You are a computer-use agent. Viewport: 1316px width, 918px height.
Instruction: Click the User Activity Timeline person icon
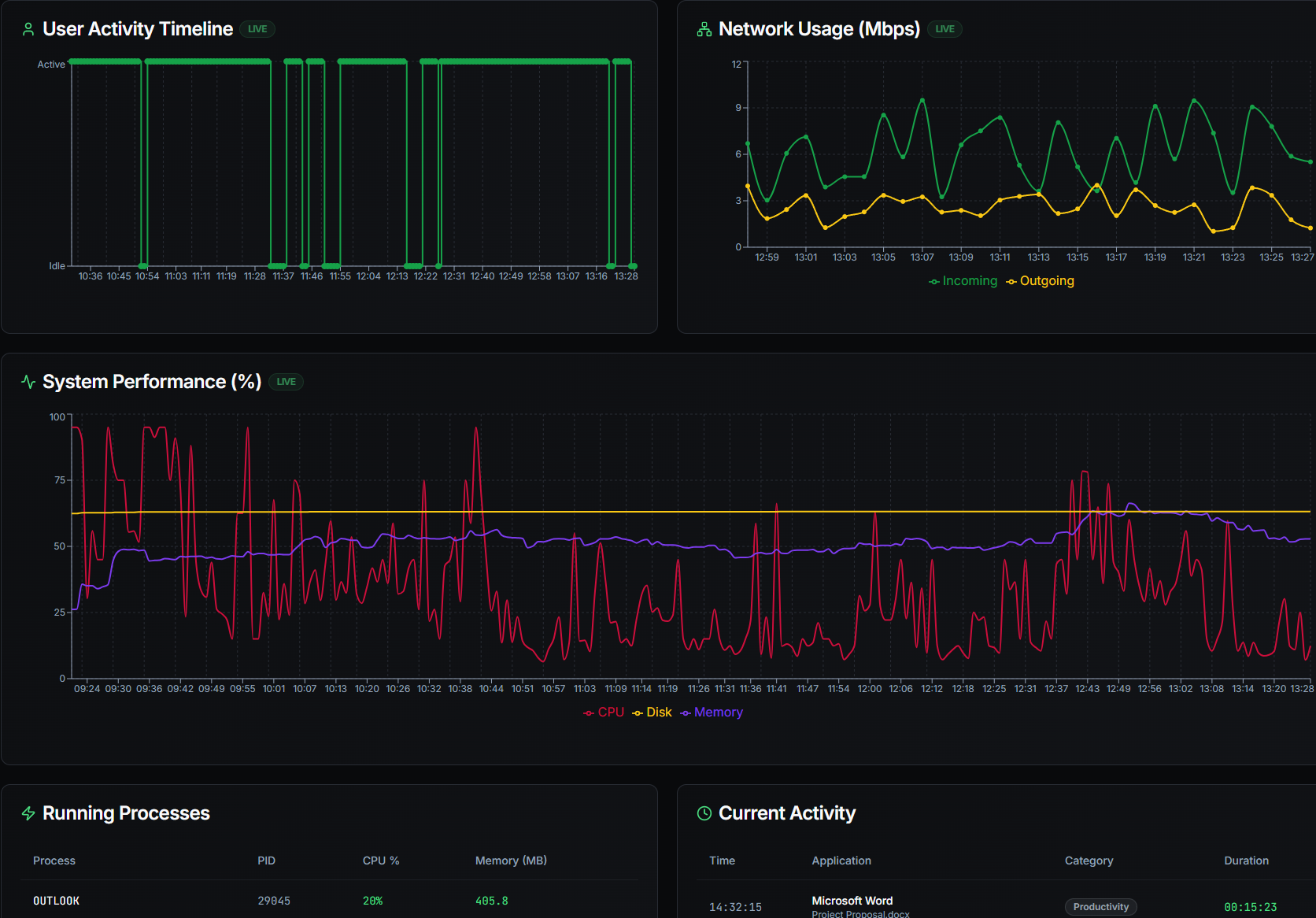click(28, 29)
